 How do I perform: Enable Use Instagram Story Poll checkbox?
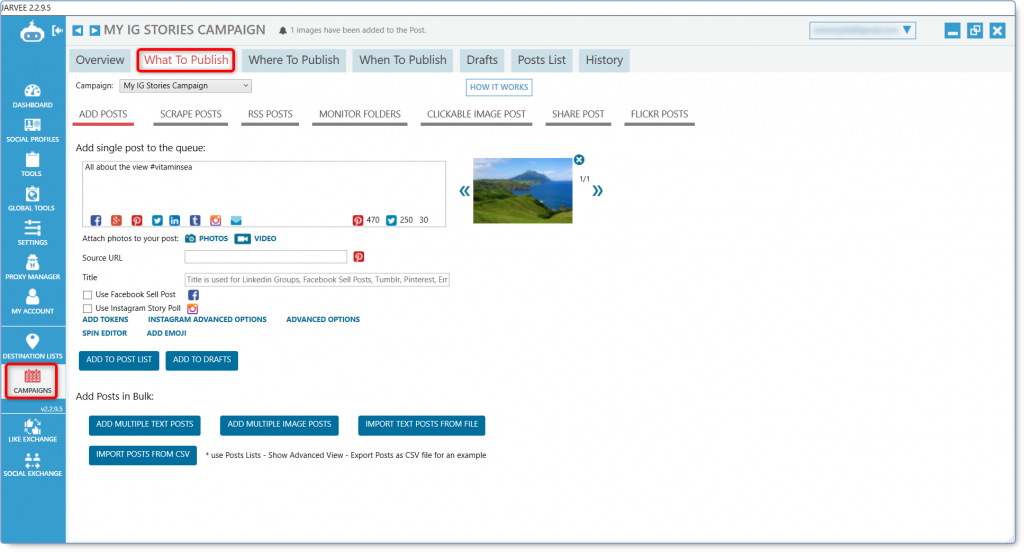(x=88, y=308)
